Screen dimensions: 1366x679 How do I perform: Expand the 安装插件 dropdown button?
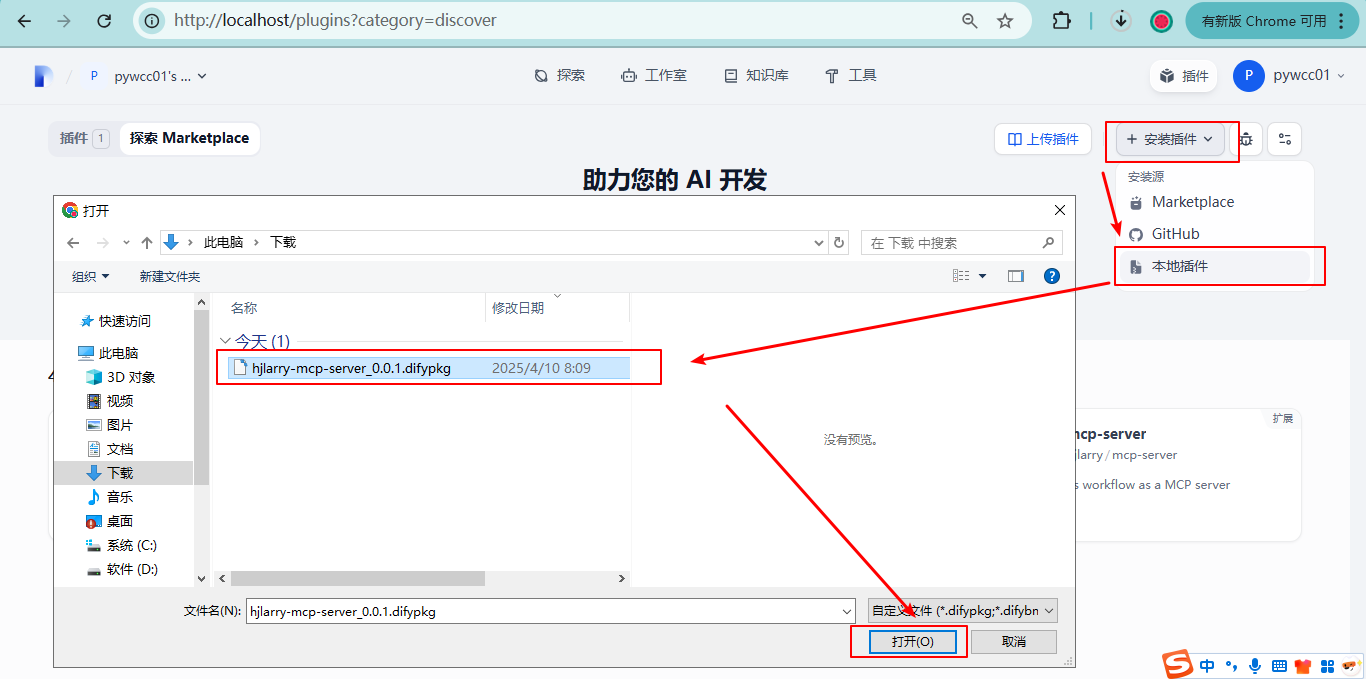point(1169,139)
